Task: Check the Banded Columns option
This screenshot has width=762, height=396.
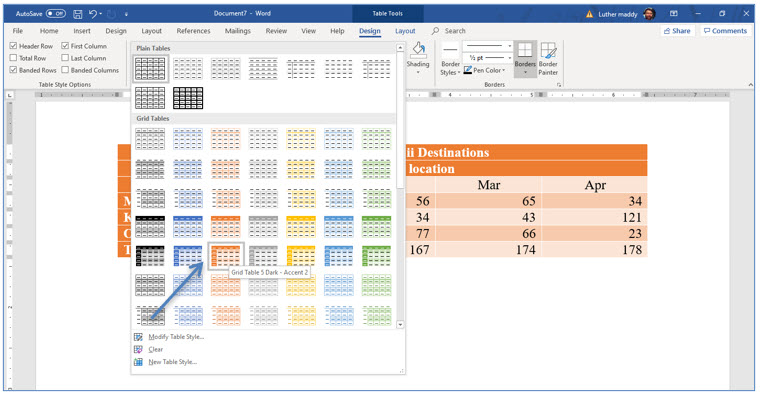Action: click(x=65, y=70)
